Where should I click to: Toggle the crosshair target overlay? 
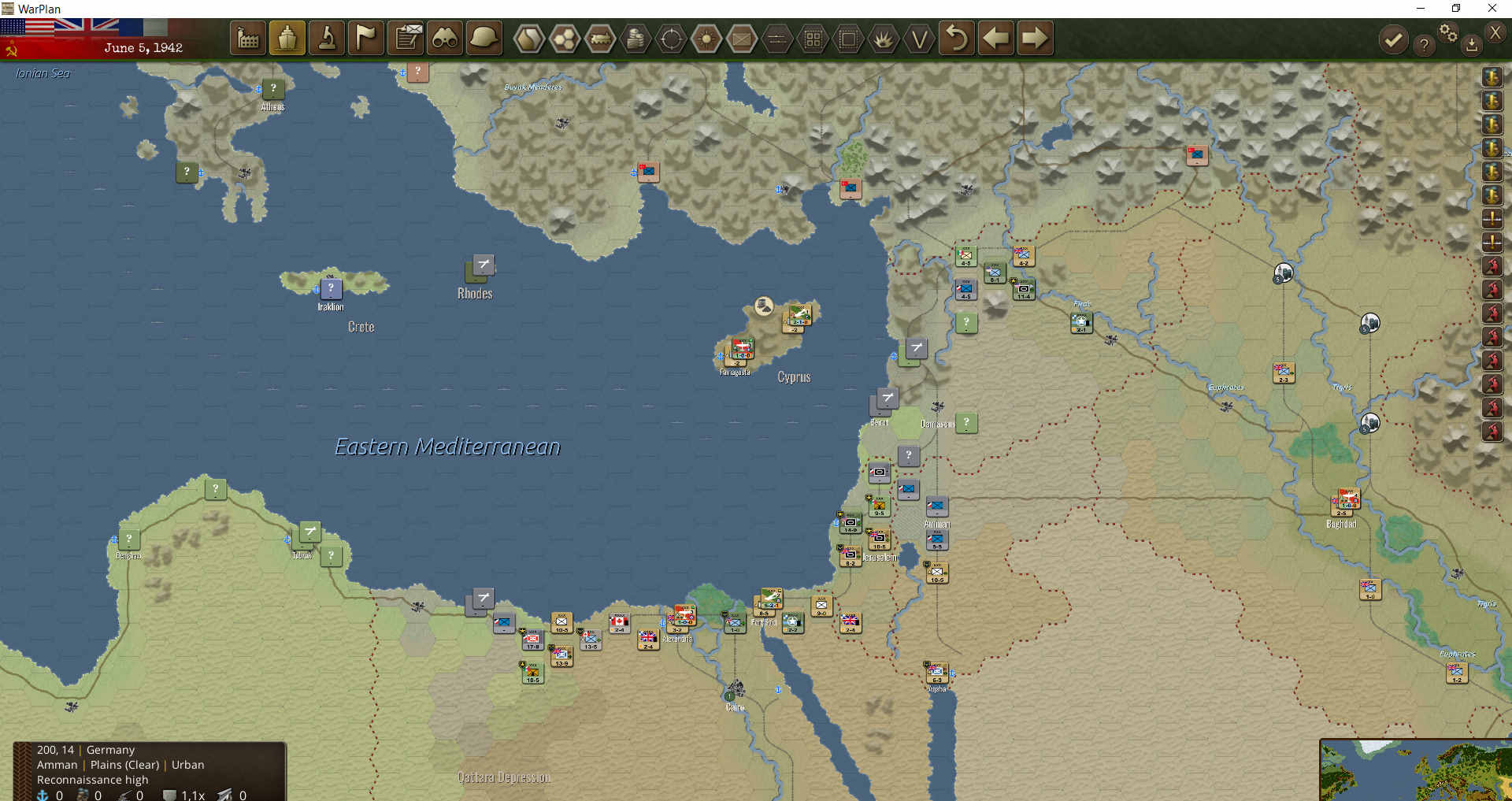[671, 39]
